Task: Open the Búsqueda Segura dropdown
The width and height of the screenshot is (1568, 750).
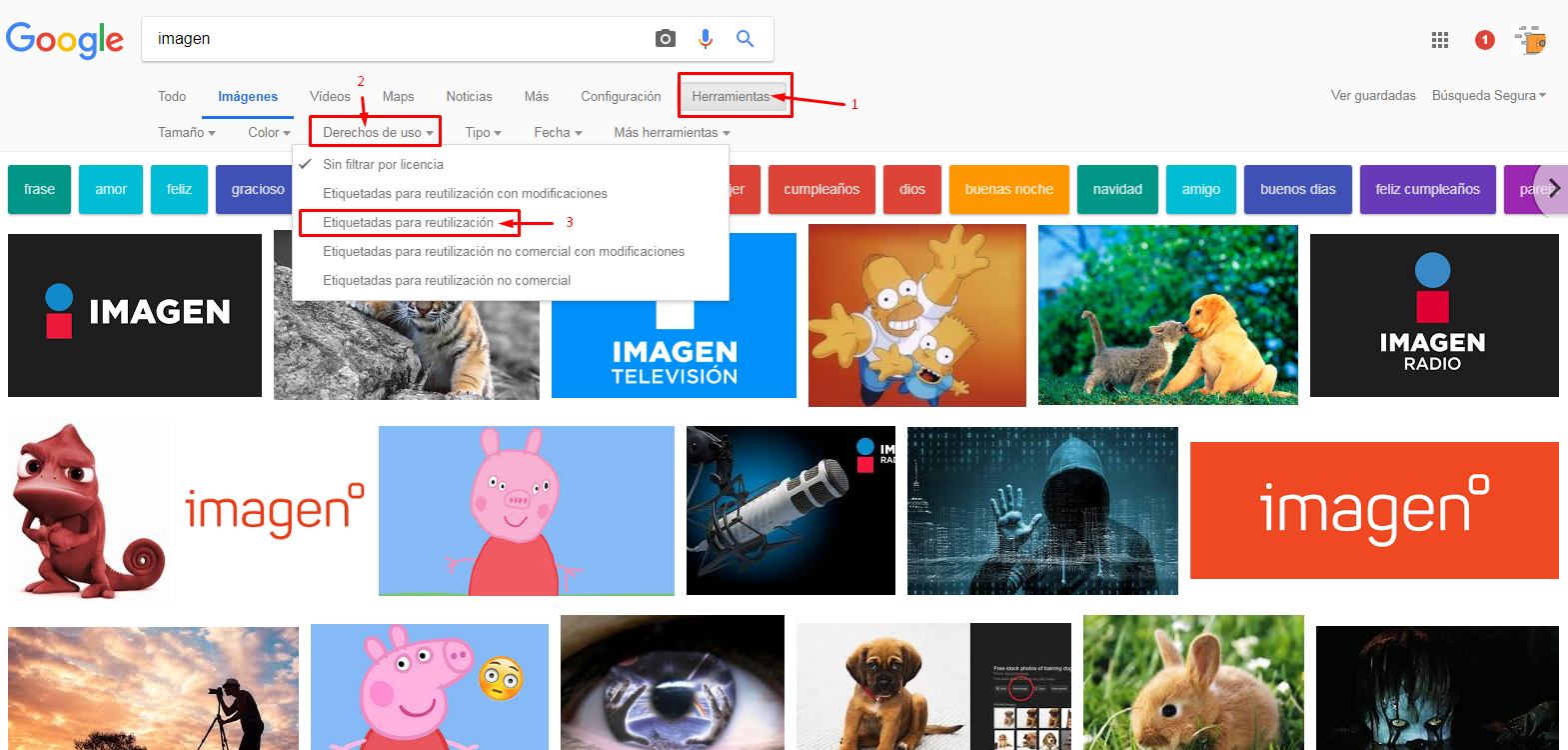Action: pos(1489,96)
